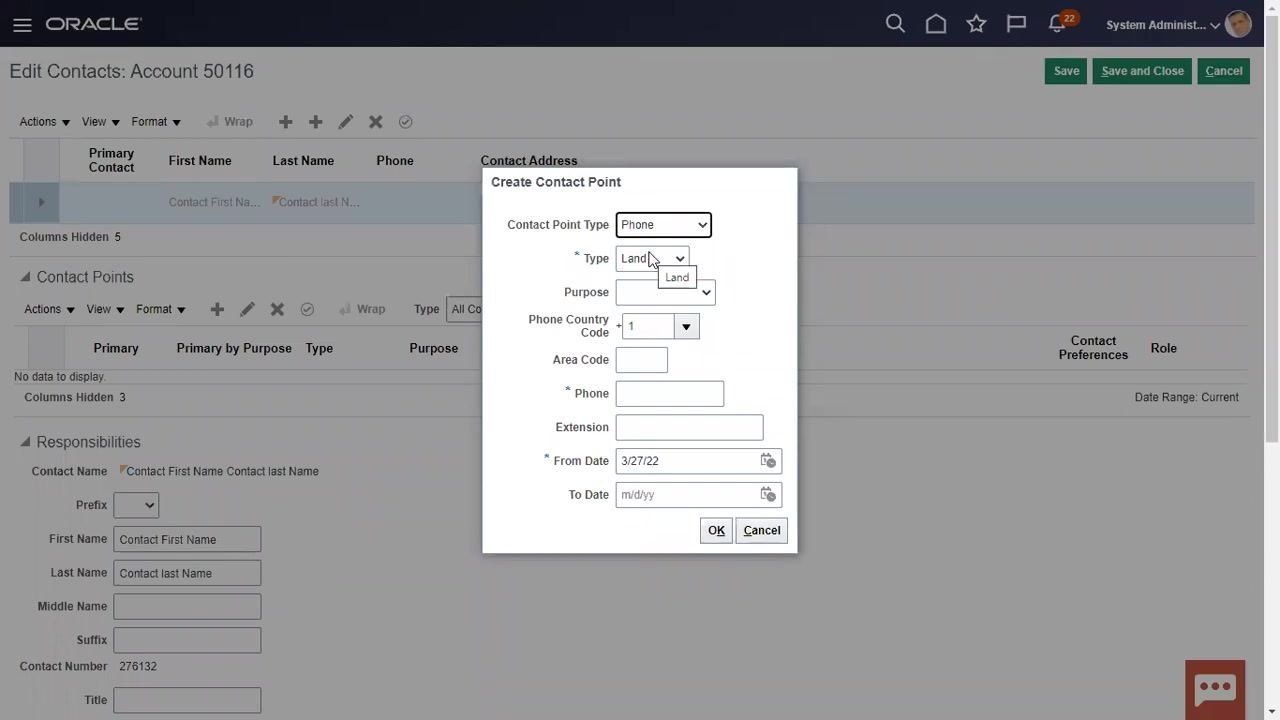
Task: Expand the contact row detail arrow
Action: 41,202
